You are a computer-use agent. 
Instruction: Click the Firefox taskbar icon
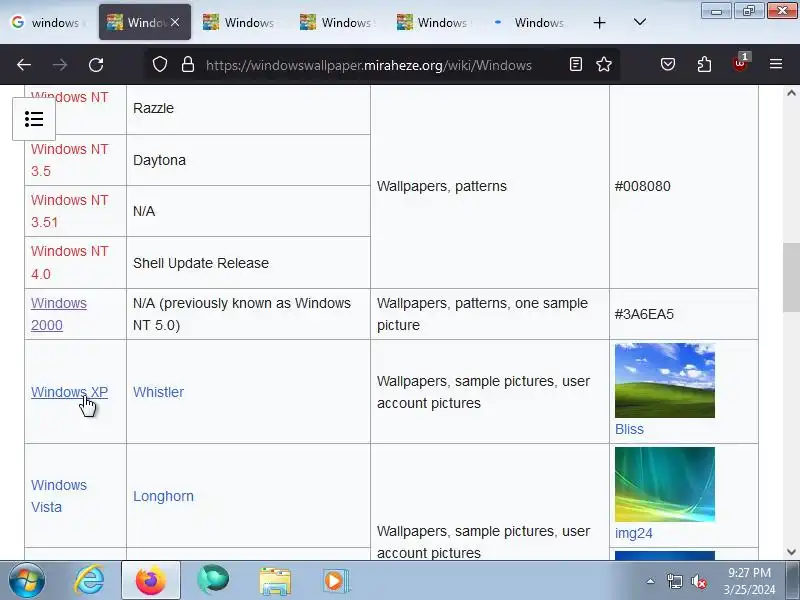click(151, 581)
